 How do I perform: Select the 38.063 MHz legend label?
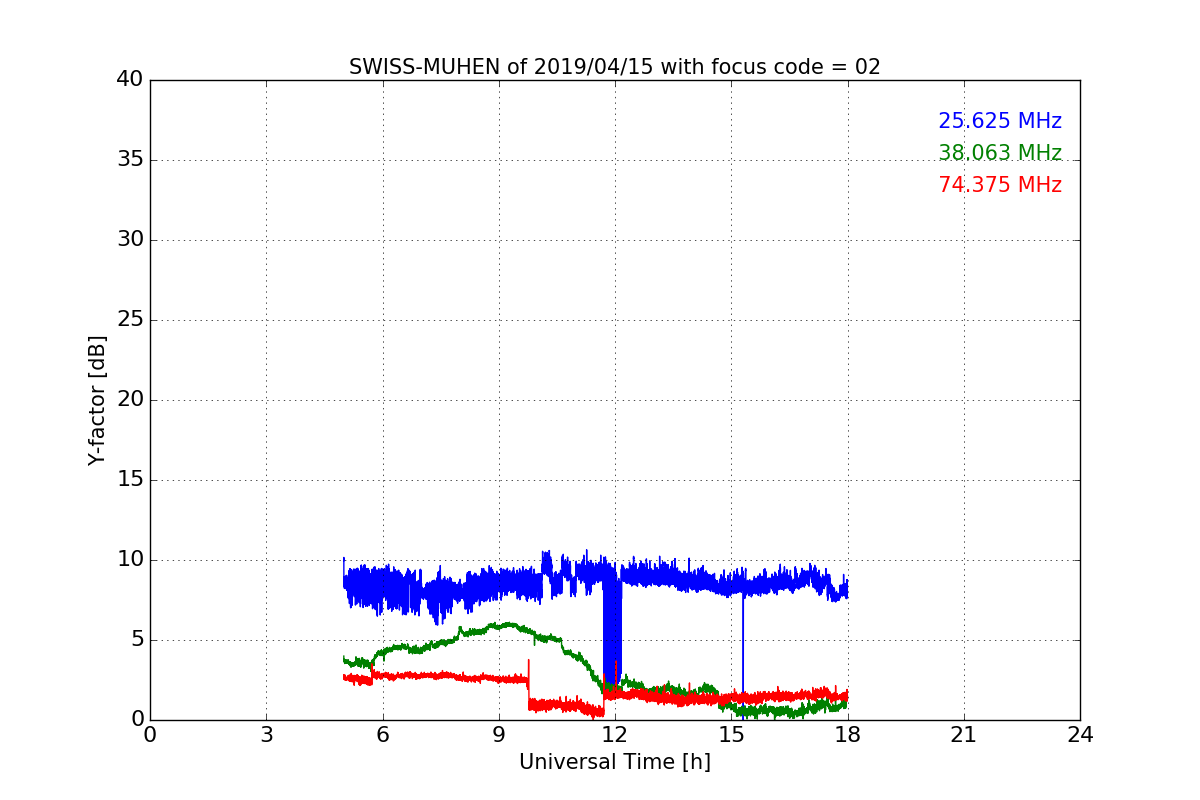[x=1000, y=153]
